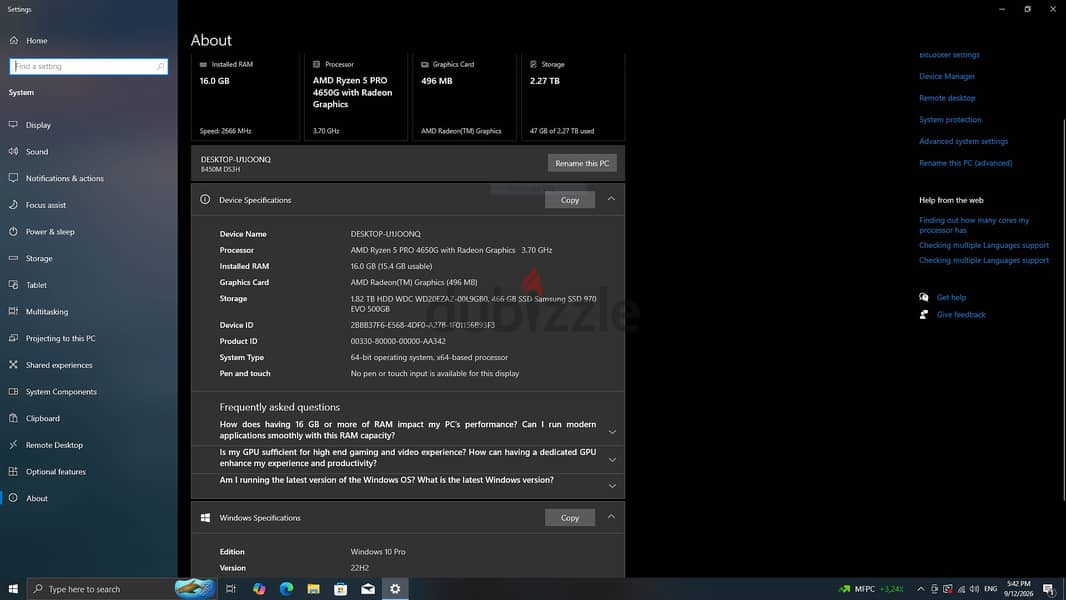Open Advanced system settings link
The image size is (1066, 600).
[x=963, y=141]
